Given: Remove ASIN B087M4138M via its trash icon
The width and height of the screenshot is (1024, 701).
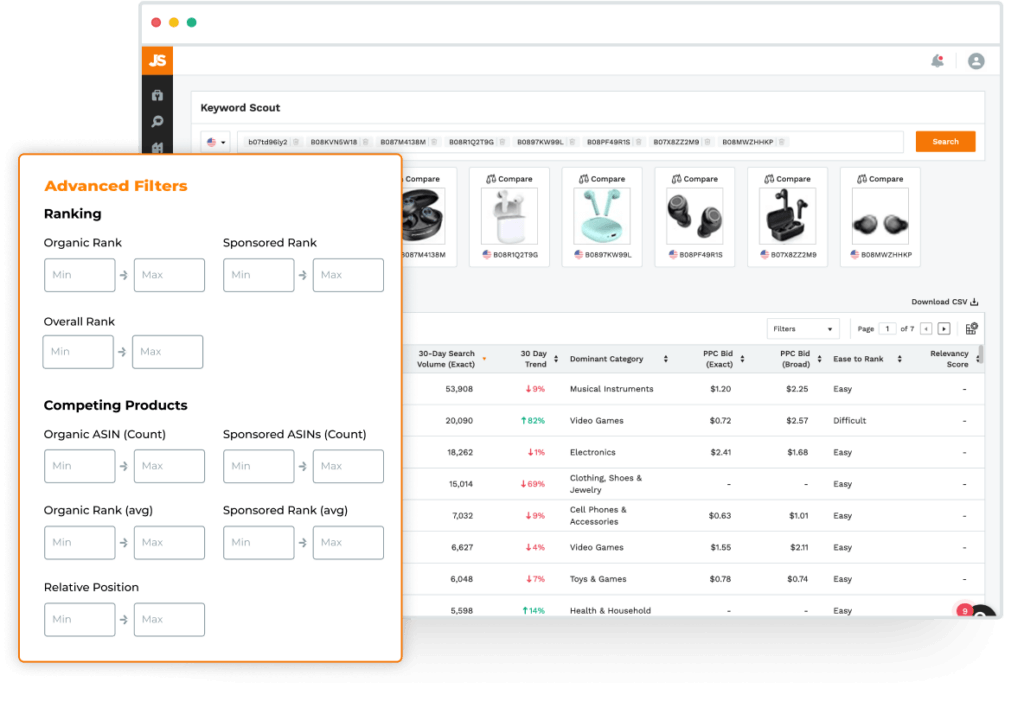Looking at the screenshot, I should click(x=434, y=142).
